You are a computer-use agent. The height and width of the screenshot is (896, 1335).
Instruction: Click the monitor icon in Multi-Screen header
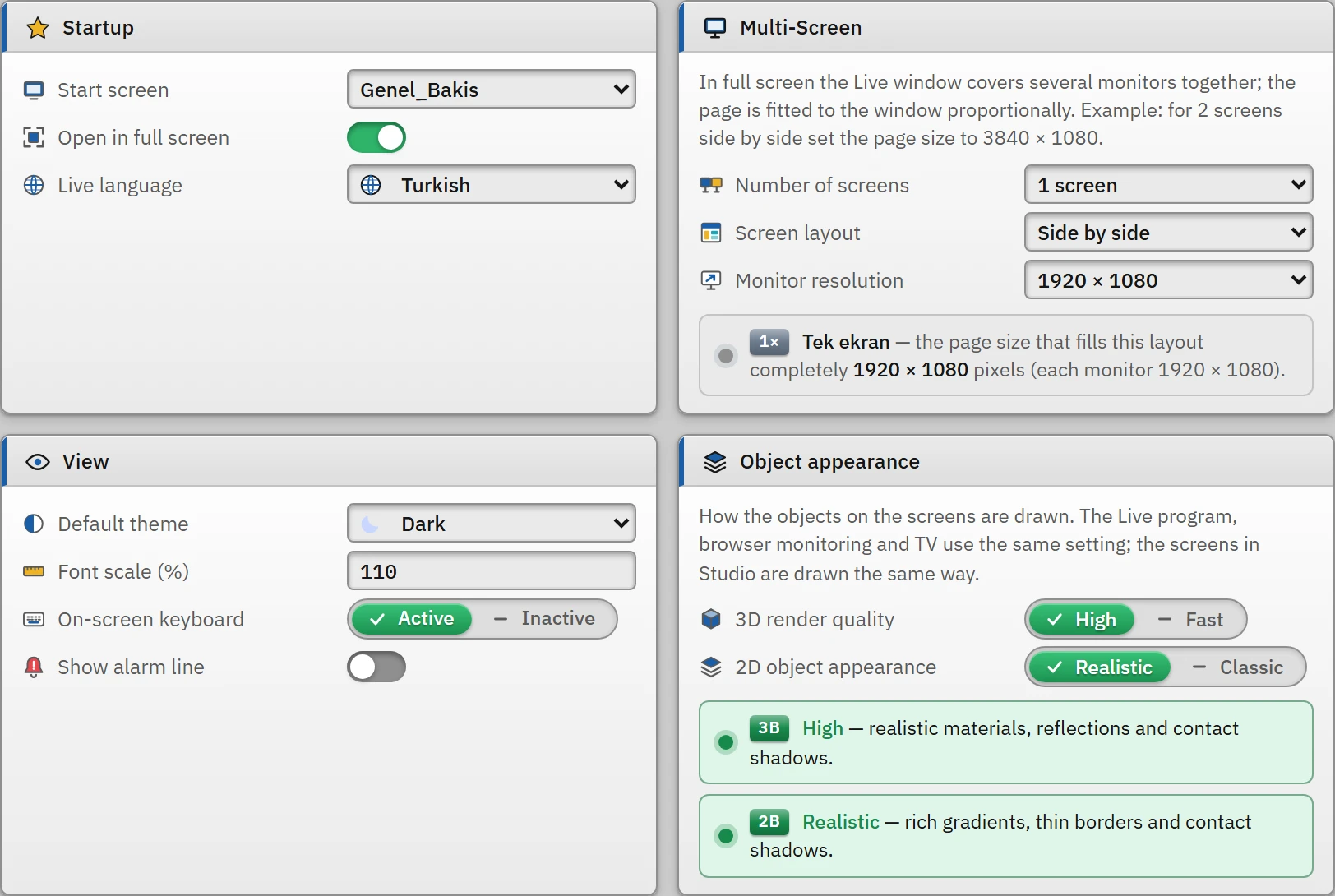pos(715,28)
